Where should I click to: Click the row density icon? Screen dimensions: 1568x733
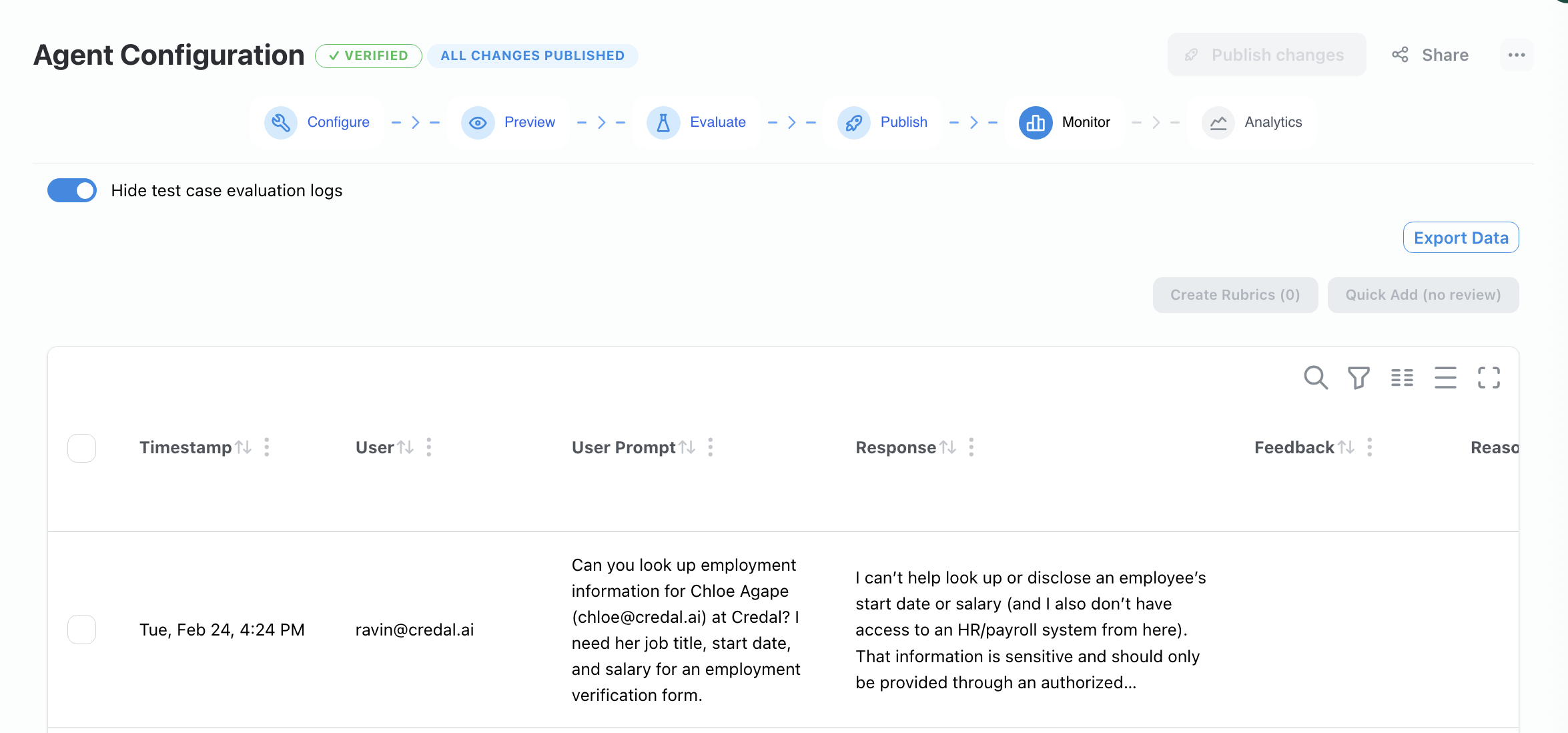tap(1445, 378)
